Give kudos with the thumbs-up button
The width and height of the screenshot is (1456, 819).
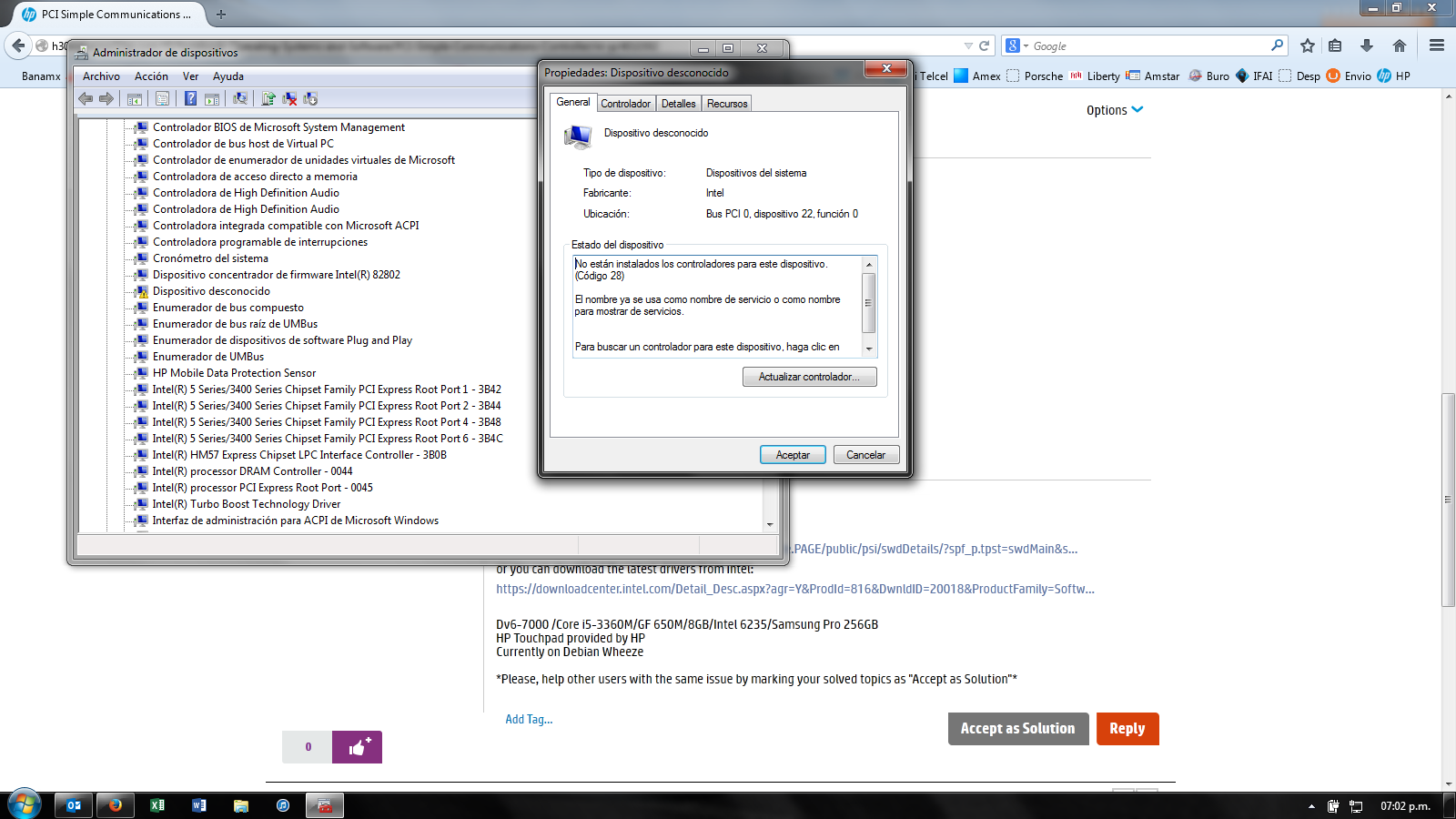coord(357,746)
